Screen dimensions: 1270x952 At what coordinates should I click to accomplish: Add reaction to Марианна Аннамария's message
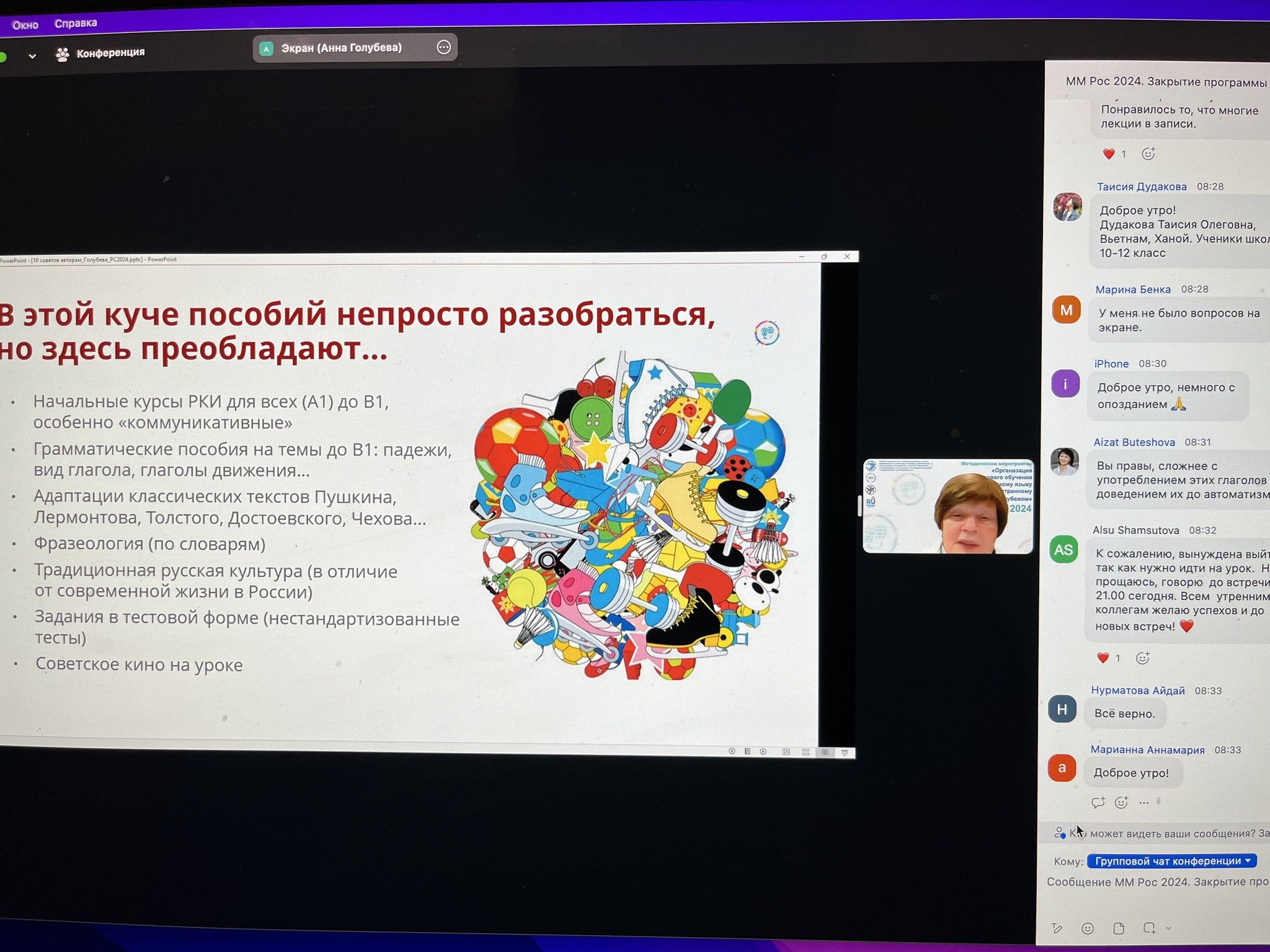coord(1121,803)
